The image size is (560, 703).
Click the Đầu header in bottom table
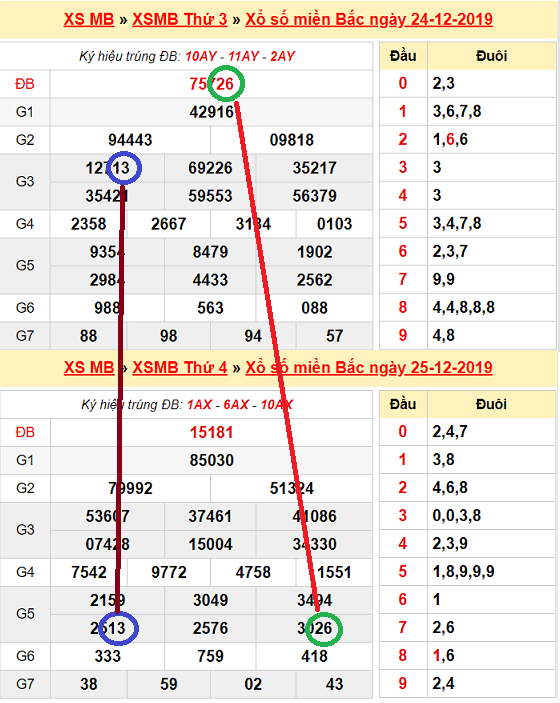(x=403, y=404)
